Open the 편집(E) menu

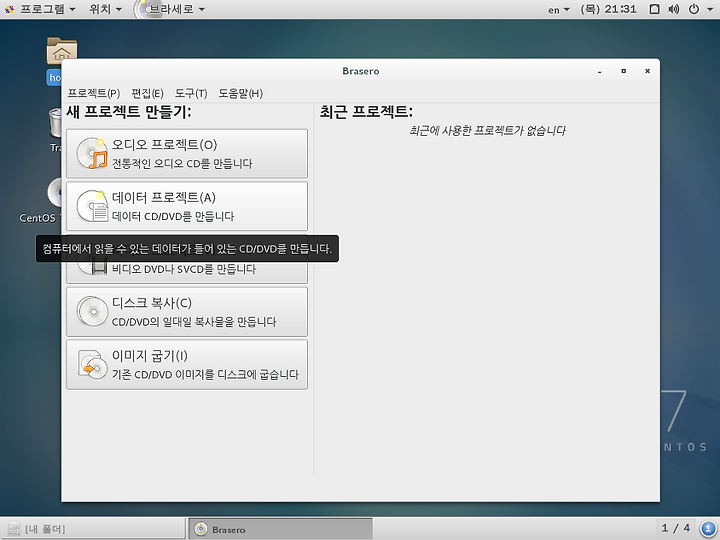click(147, 94)
